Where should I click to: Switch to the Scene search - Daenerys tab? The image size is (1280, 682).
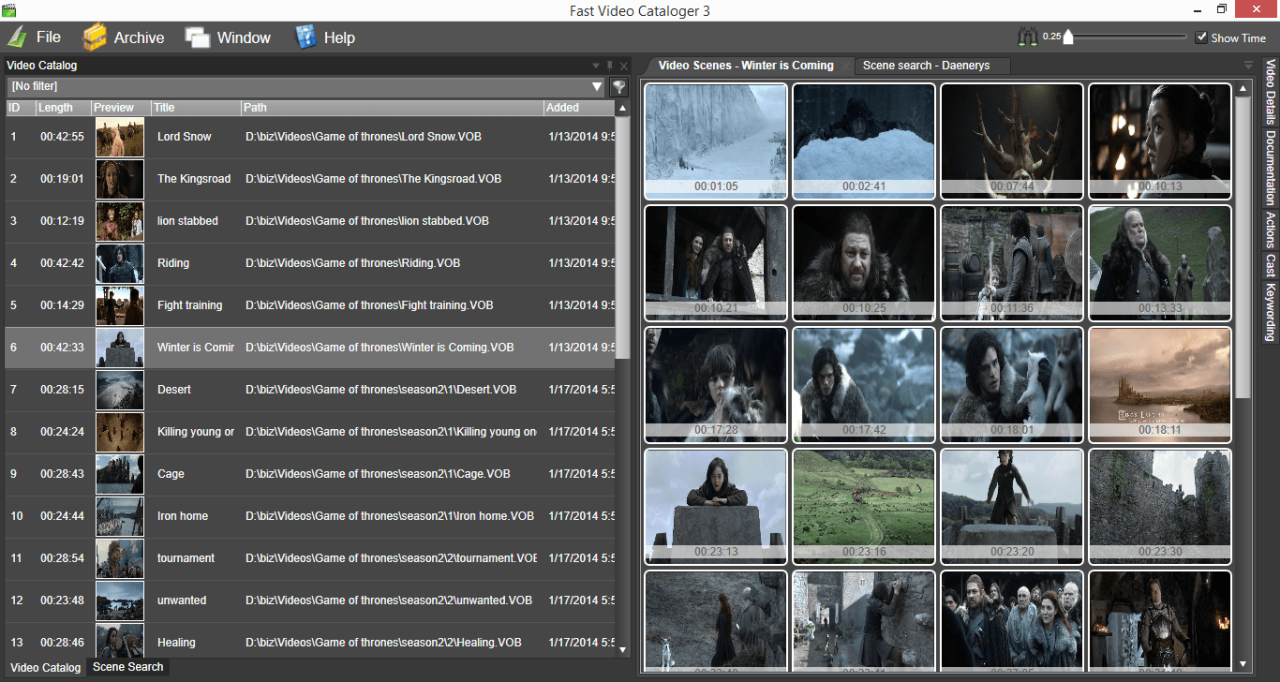pyautogui.click(x=931, y=65)
